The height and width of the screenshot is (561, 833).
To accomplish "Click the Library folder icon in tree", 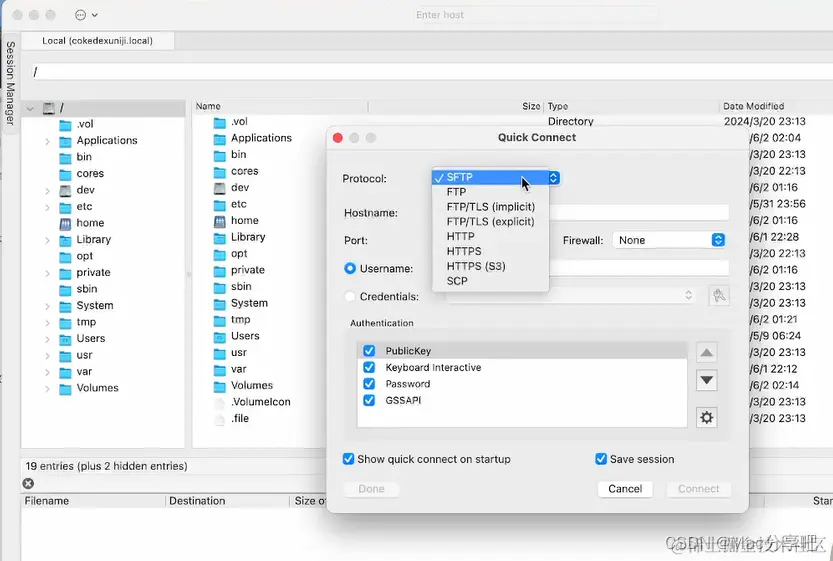I will point(65,240).
